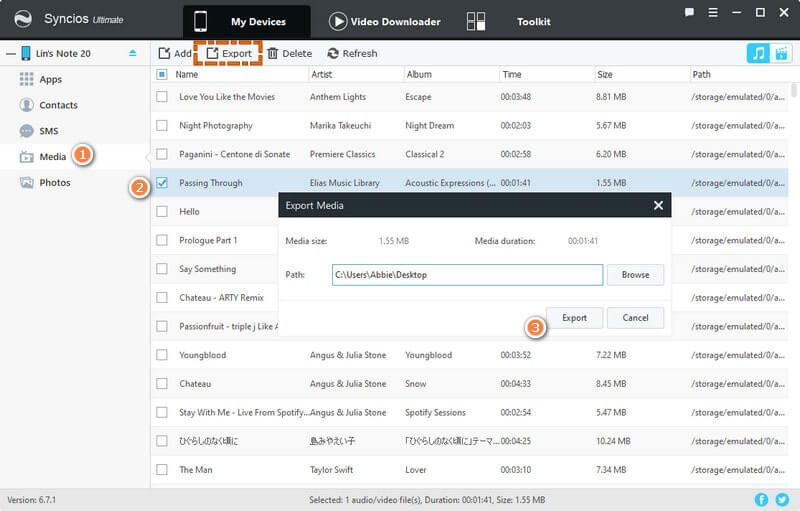Check Paganini - Centone di Sonate checkbox
The width and height of the screenshot is (800, 511).
(162, 154)
